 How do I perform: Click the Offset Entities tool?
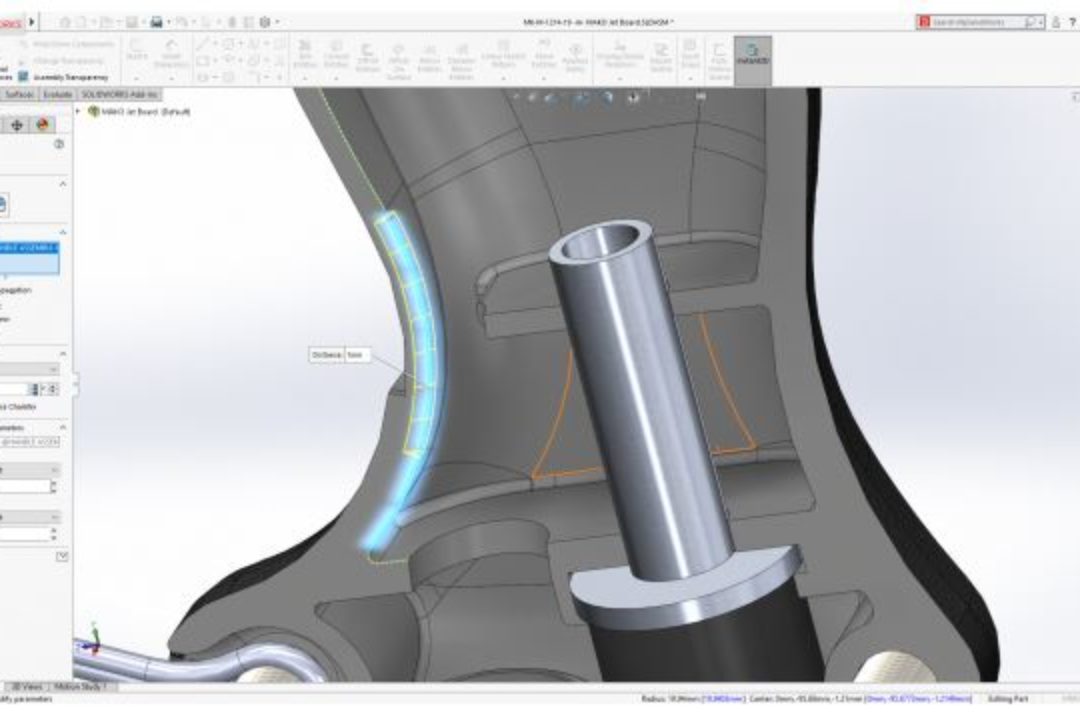367,59
